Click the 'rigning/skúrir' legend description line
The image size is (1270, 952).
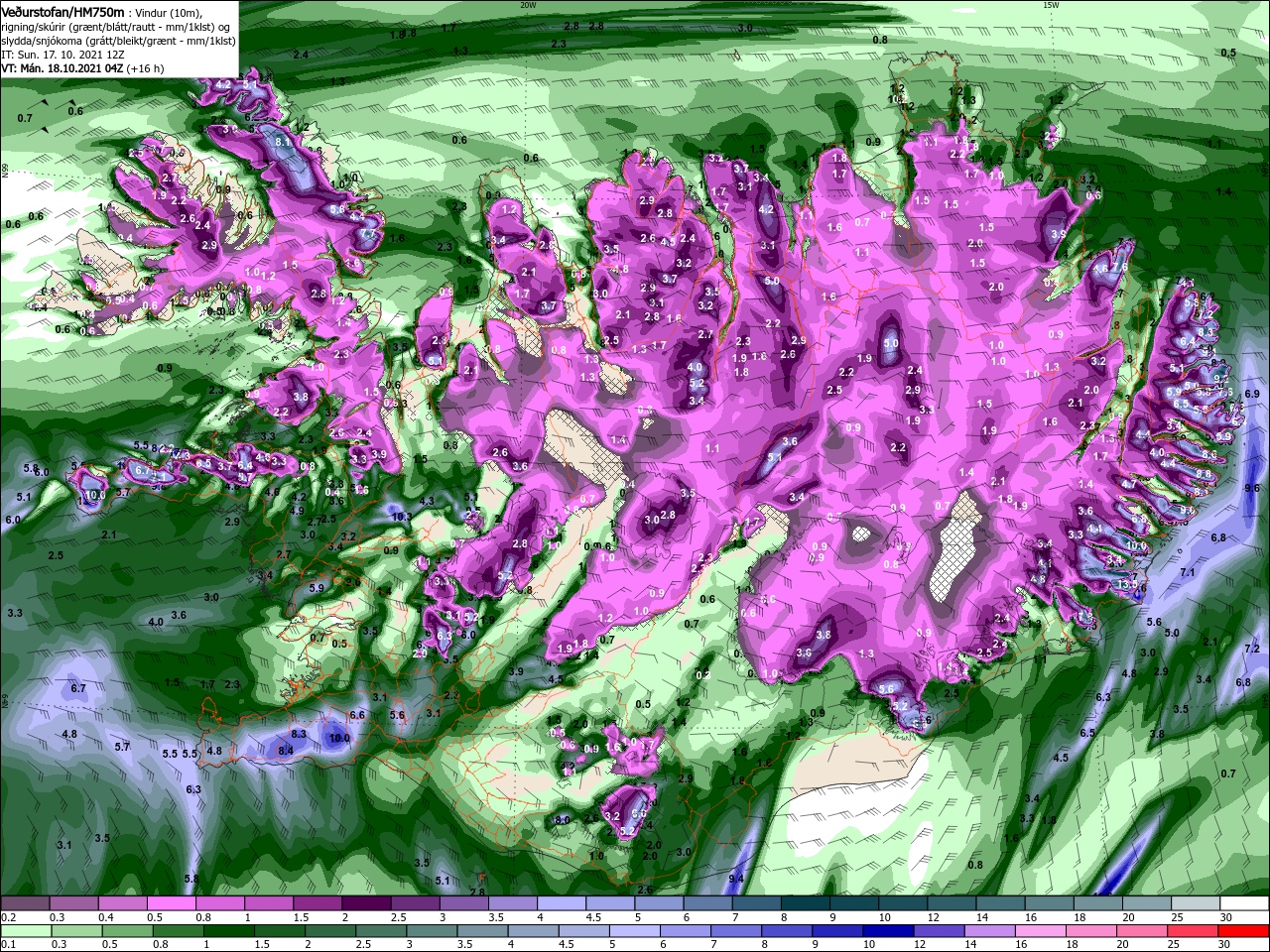pyautogui.click(x=115, y=26)
